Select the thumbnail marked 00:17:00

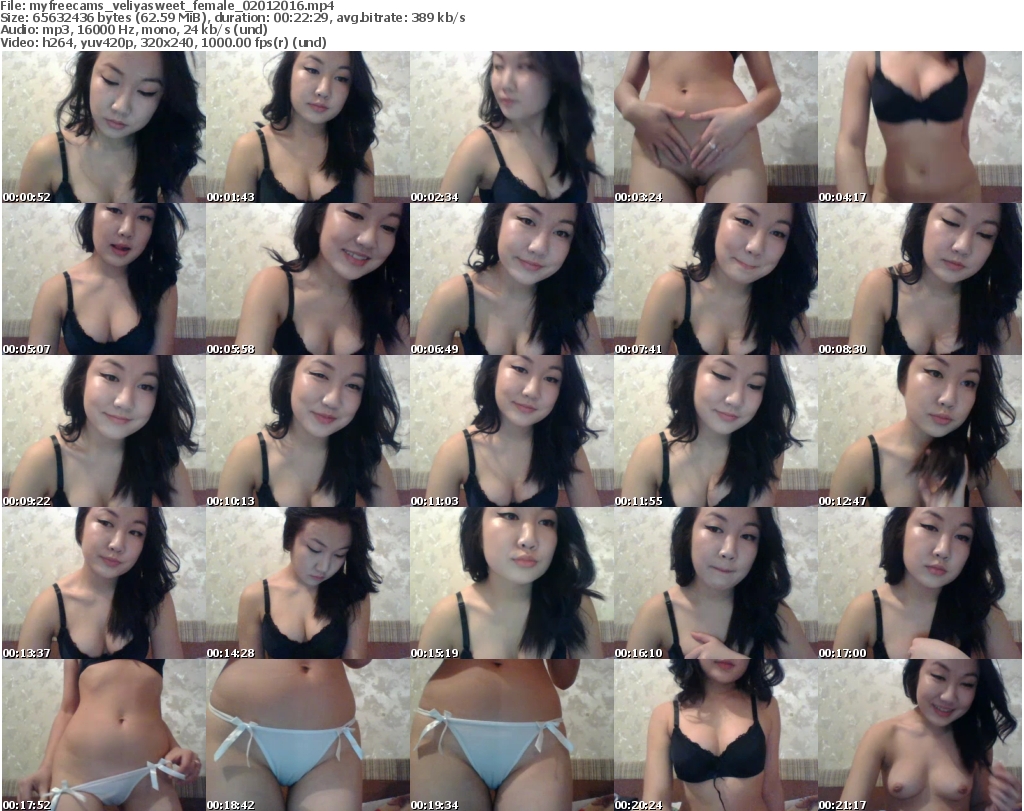[x=920, y=583]
